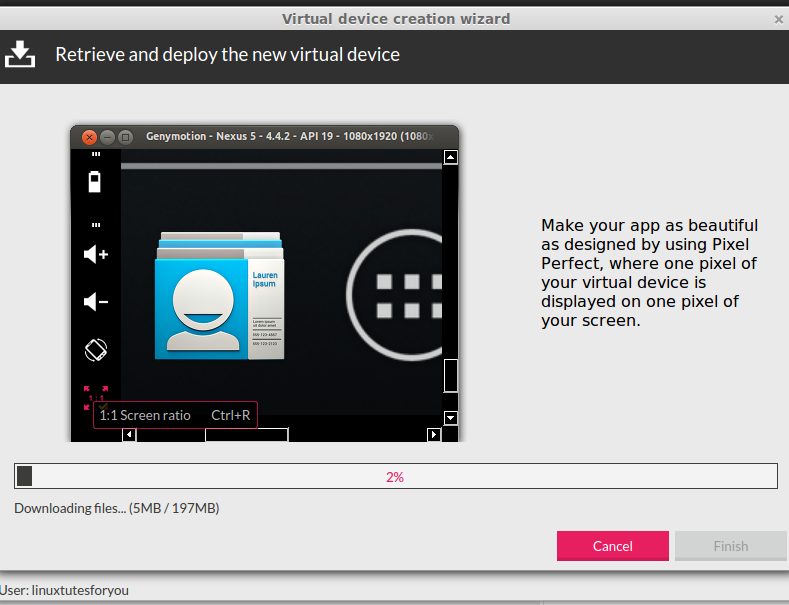Click the 'User: linuxtutesforyou' status bar text
This screenshot has width=789, height=605.
[x=64, y=590]
